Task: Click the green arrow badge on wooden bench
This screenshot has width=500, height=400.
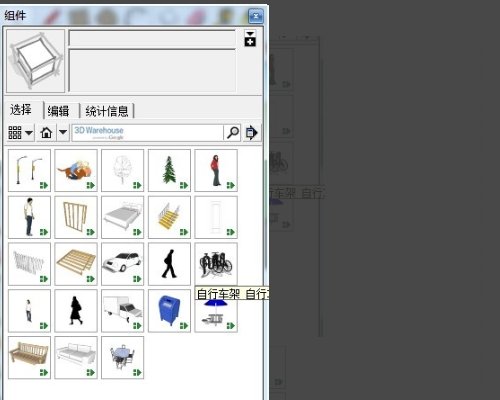Action: pos(44,372)
